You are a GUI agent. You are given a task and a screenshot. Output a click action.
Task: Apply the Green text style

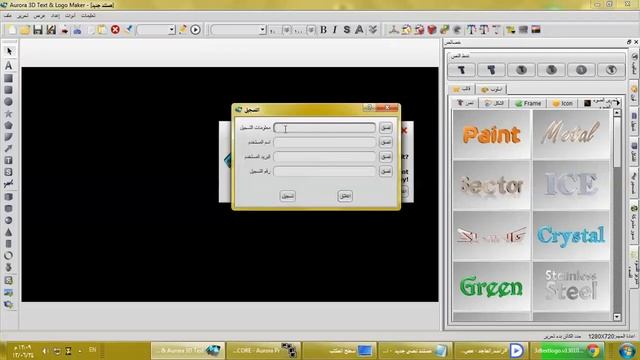click(491, 287)
